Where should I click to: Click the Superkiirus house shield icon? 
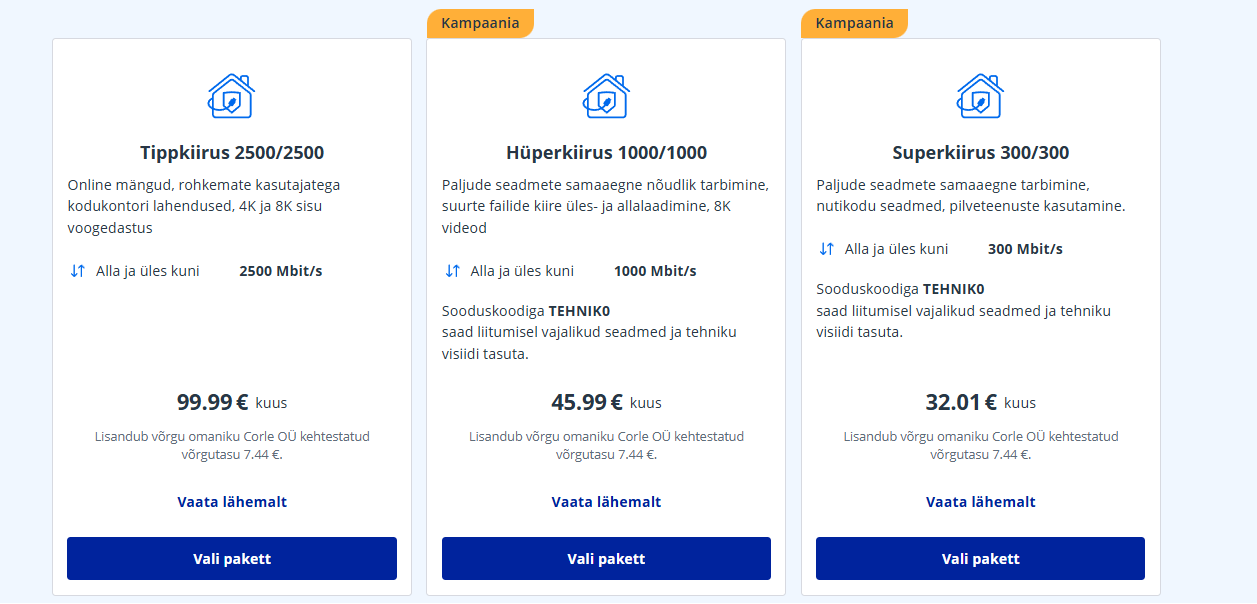coord(981,96)
